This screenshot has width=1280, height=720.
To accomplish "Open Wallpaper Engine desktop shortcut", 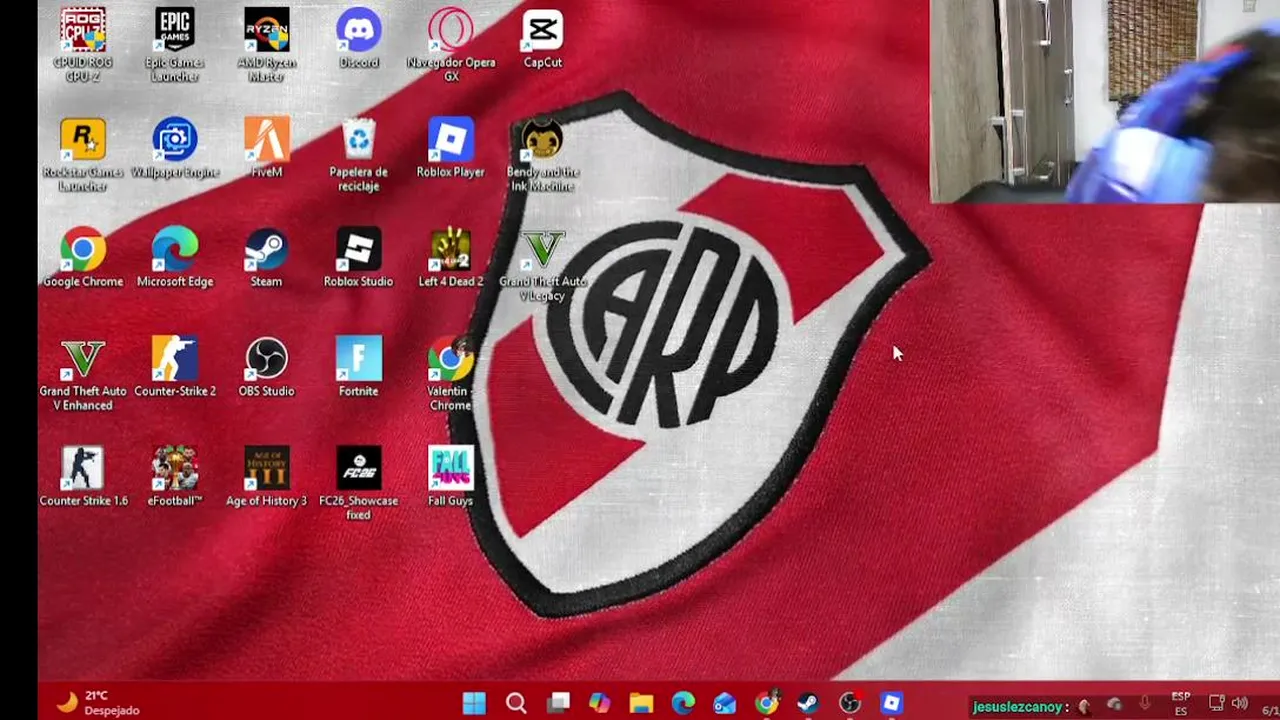I will pos(175,148).
